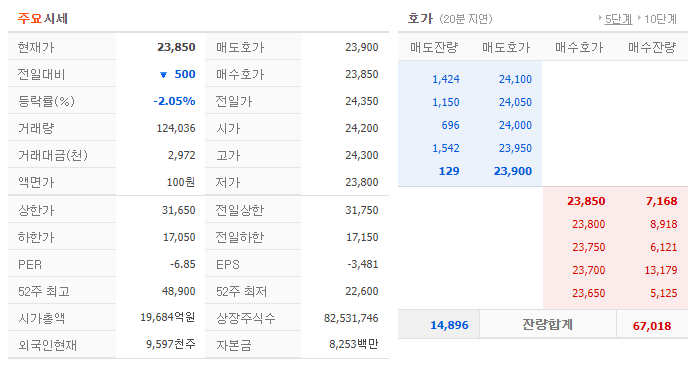Click the 거래량 label
This screenshot has height=367, width=698.
36,128
